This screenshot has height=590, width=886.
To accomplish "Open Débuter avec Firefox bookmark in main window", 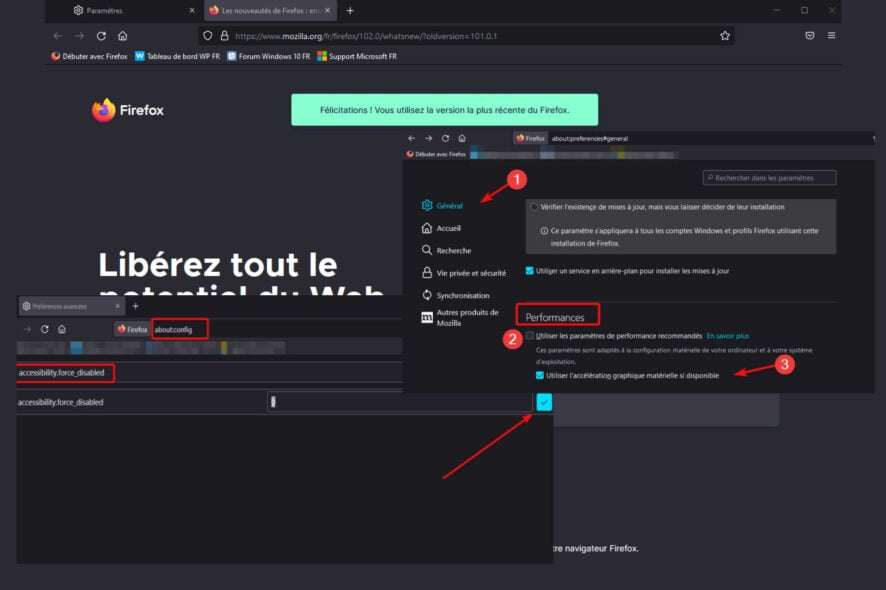I will click(89, 56).
